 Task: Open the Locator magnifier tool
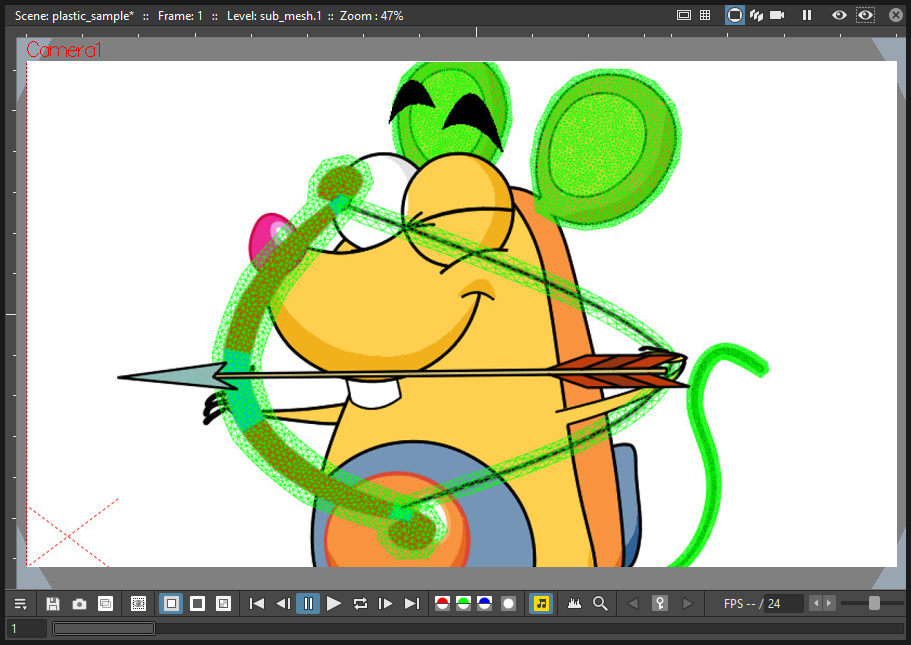pyautogui.click(x=600, y=604)
